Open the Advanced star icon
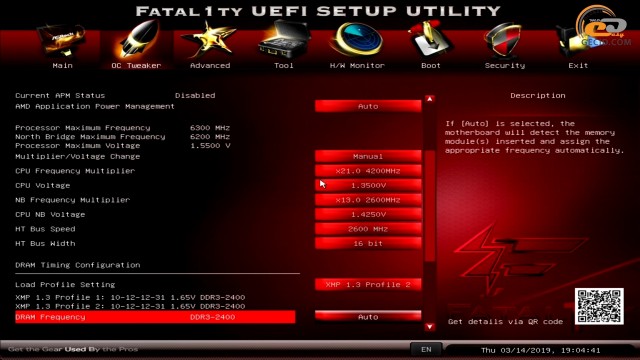This screenshot has width=640, height=360. tap(210, 40)
